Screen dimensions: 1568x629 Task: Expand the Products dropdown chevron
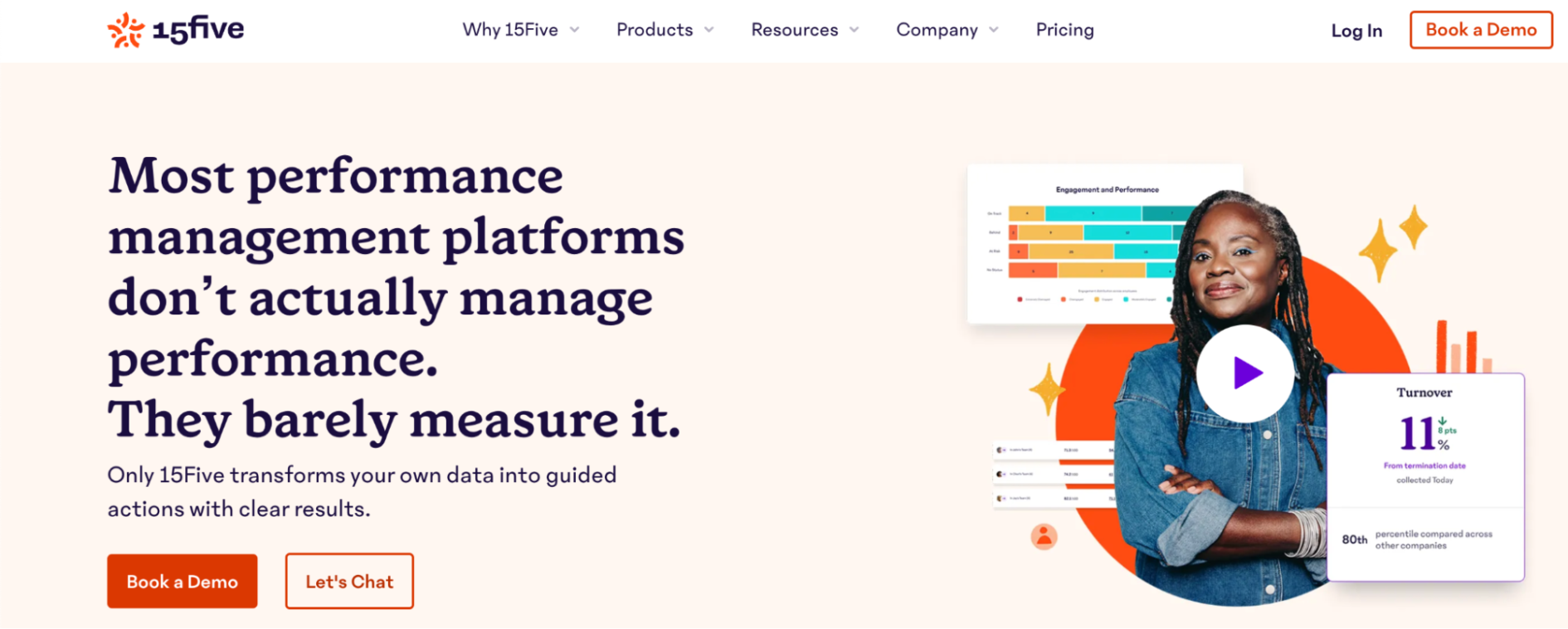coord(709,30)
